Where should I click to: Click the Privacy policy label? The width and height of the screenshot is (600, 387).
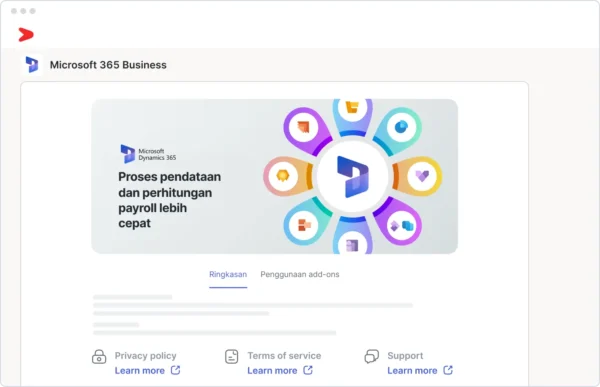pos(145,356)
